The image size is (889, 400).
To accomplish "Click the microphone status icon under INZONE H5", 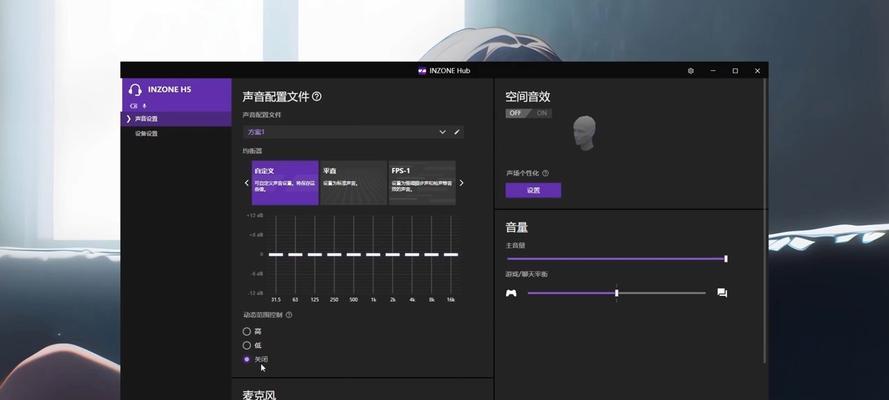I will 144,106.
